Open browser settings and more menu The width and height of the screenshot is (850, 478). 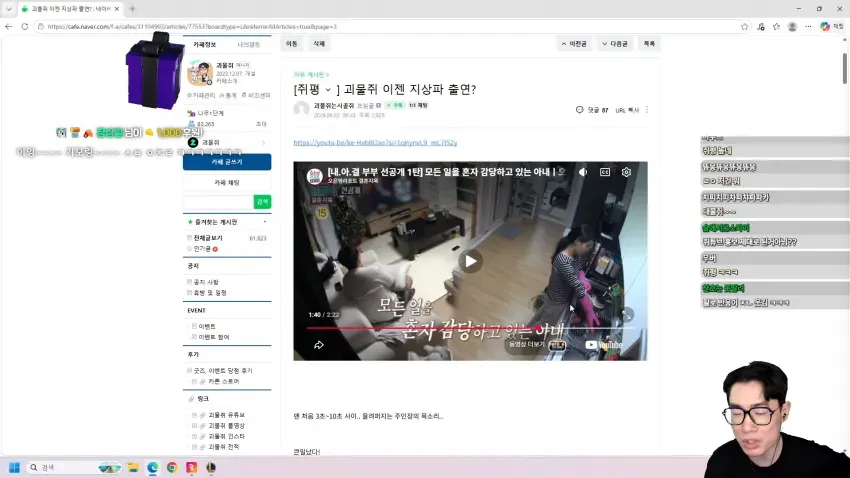pos(808,27)
